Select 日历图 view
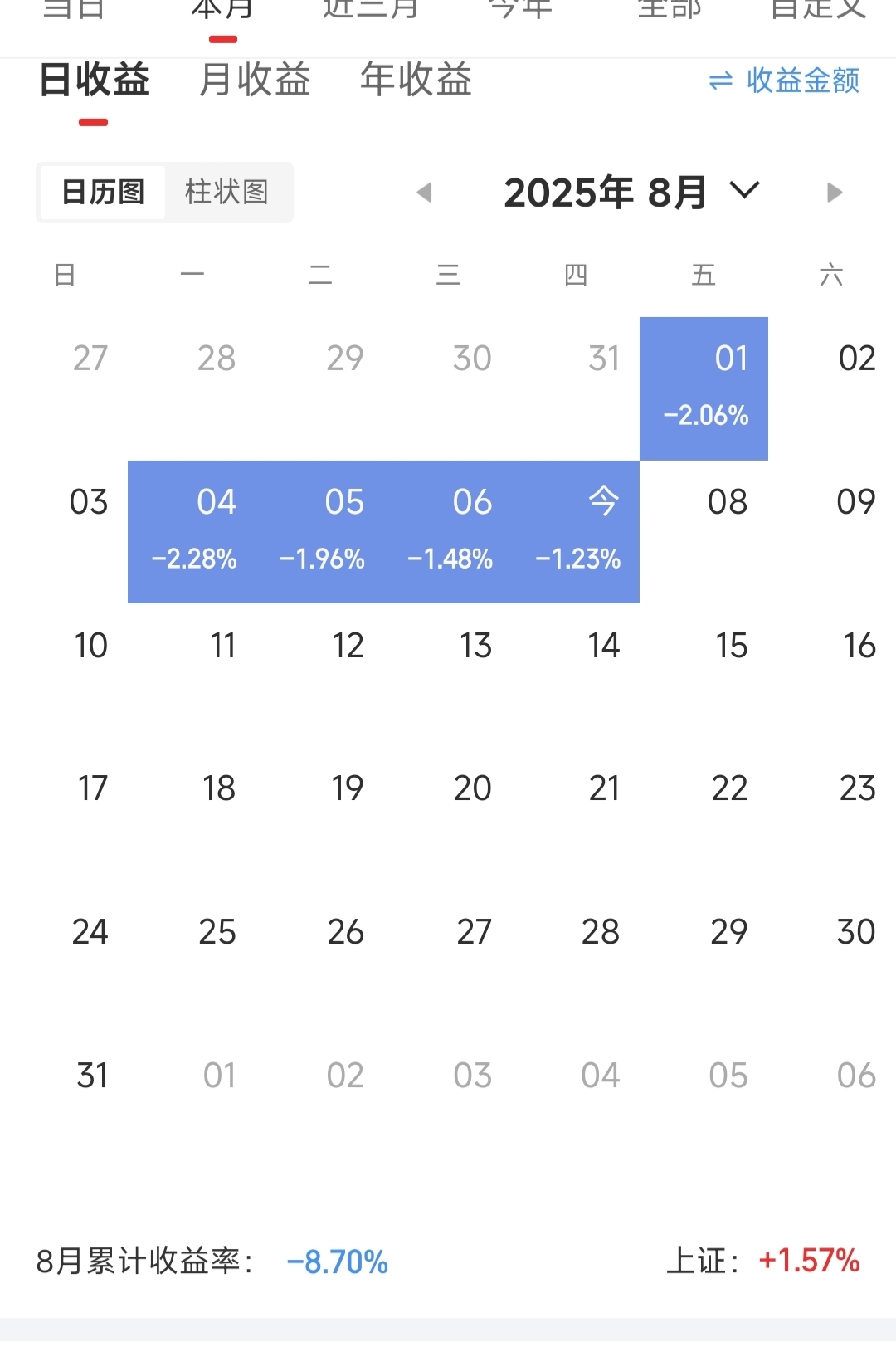Screen dimensions: 896x1347 [x=103, y=192]
